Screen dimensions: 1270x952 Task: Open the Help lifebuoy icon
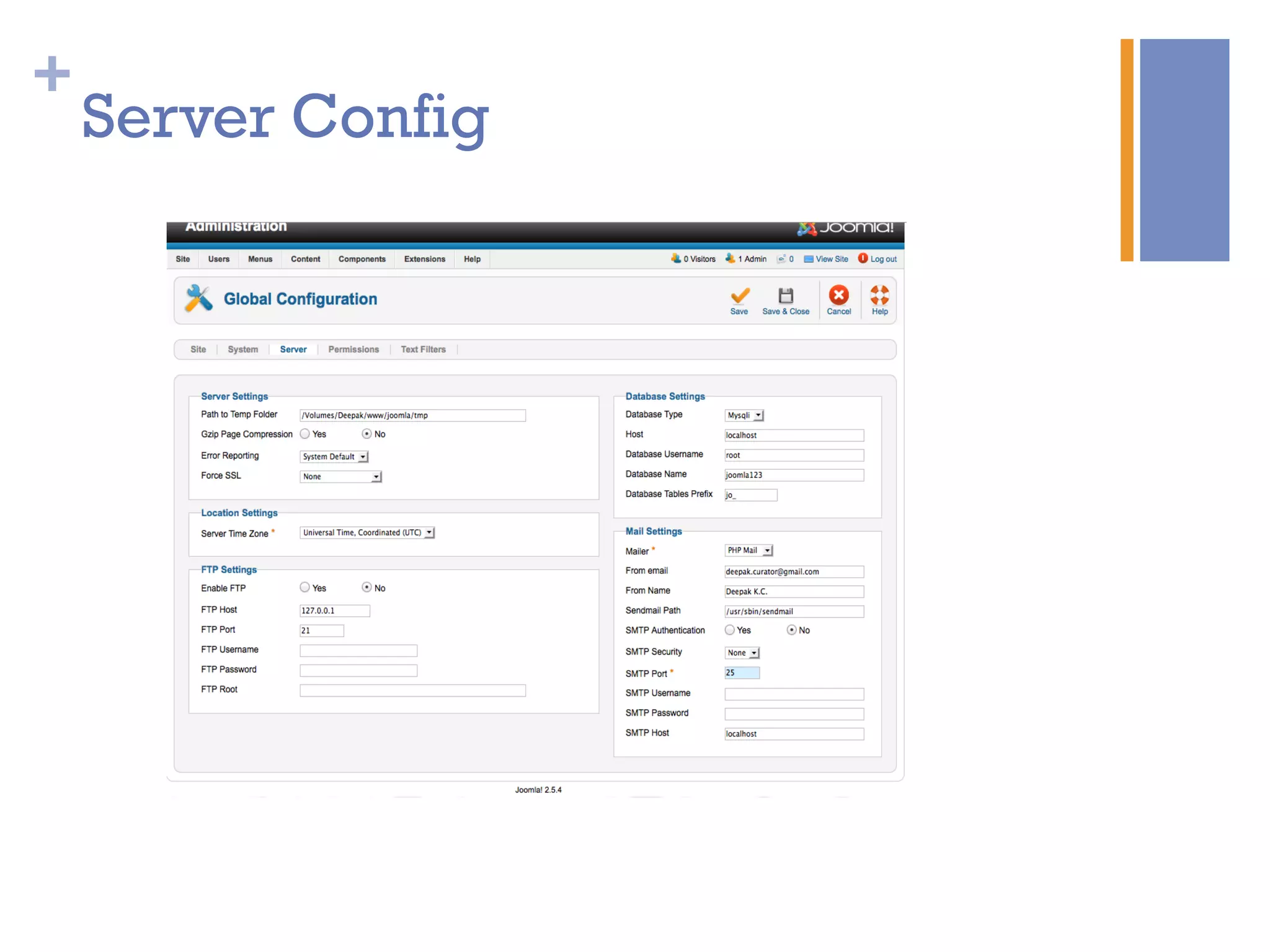879,295
